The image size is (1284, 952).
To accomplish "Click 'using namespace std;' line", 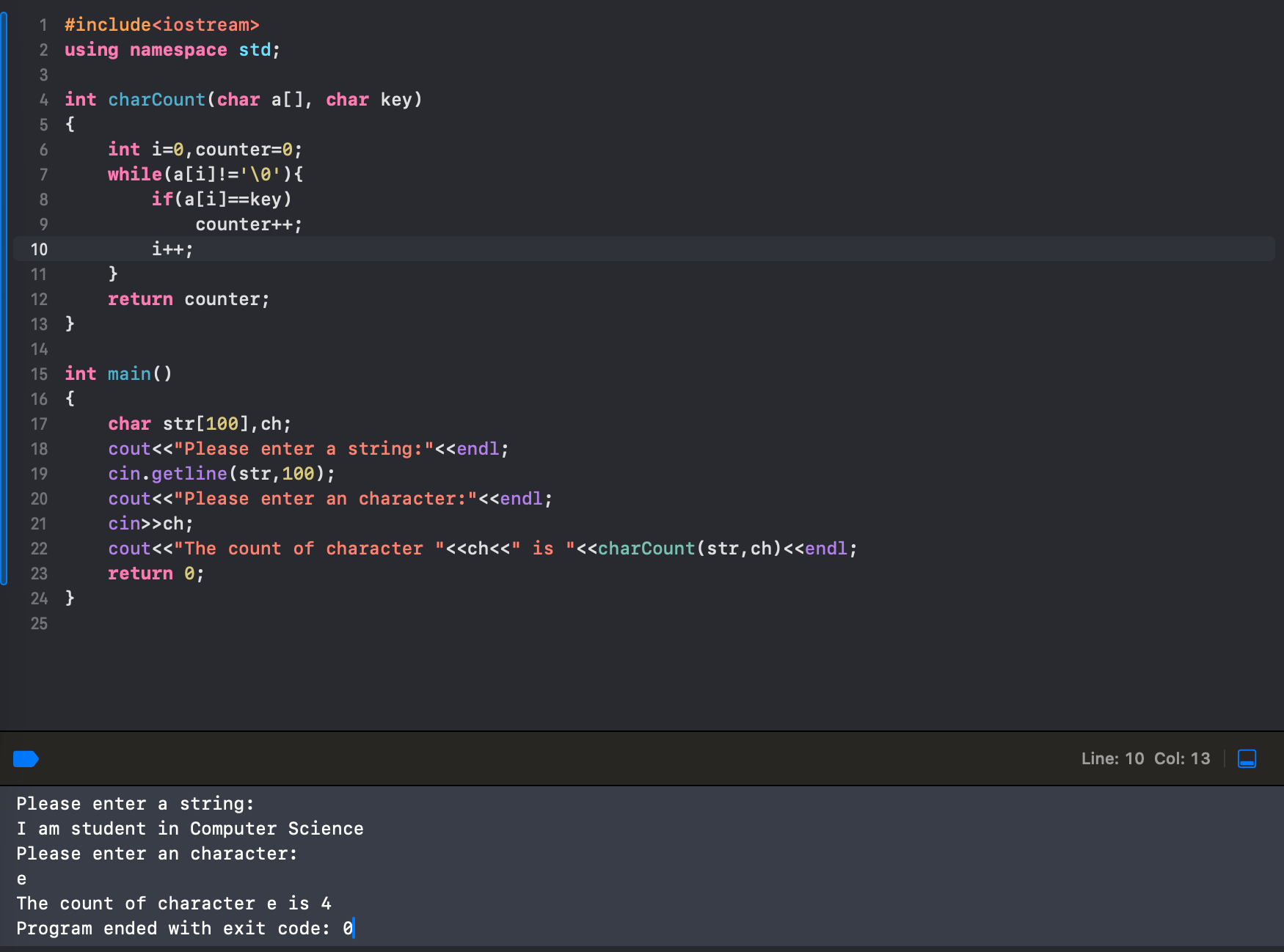I will [x=172, y=50].
